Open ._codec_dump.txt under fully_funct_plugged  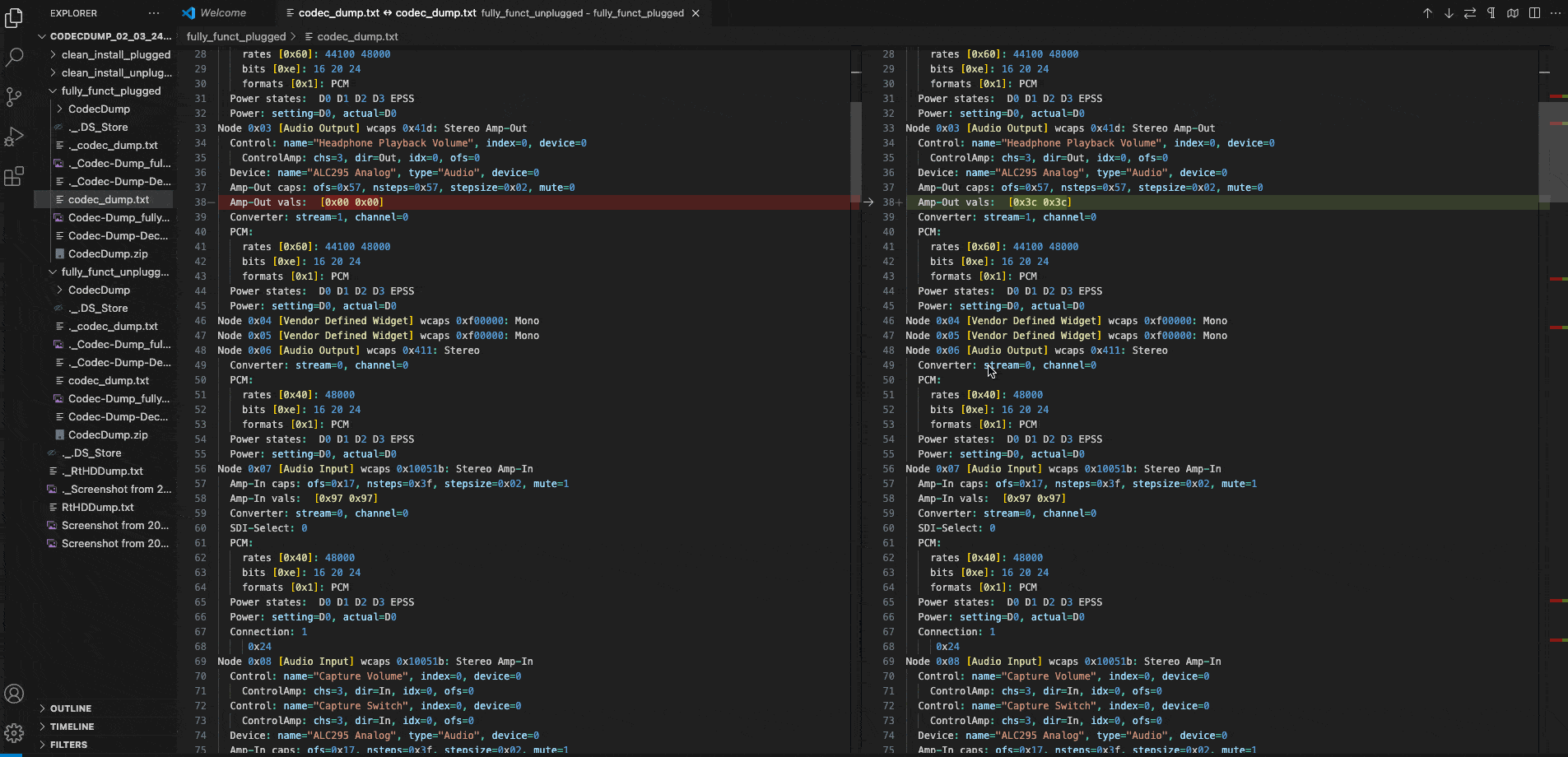(105, 145)
